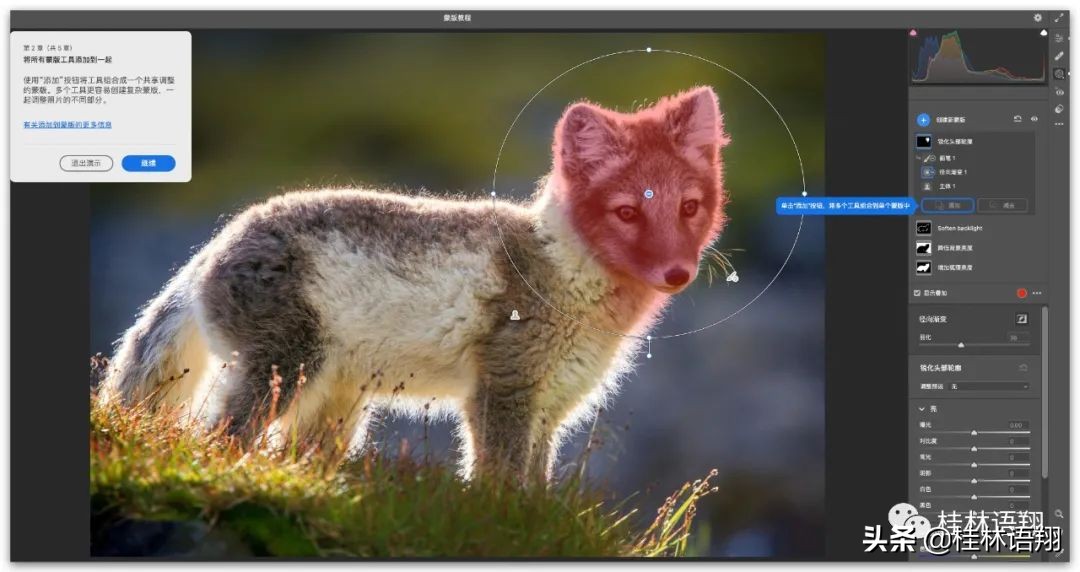Open overlay options three-dot menu
The height and width of the screenshot is (572, 1080).
pyautogui.click(x=1037, y=293)
